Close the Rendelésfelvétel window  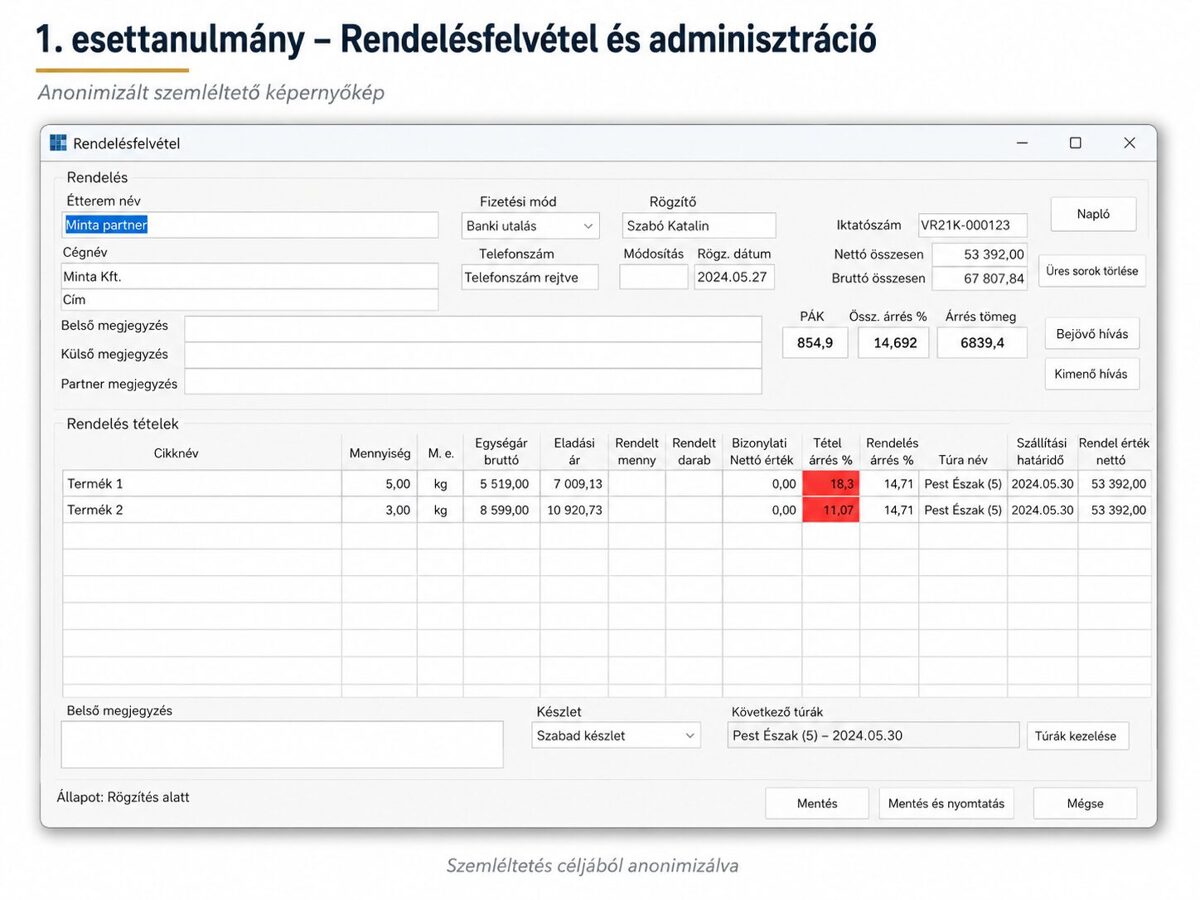tap(1129, 143)
